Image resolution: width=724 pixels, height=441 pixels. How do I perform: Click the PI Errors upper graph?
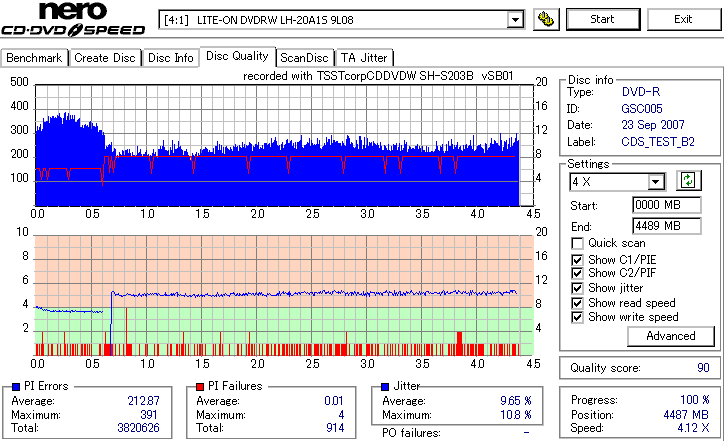(284, 145)
